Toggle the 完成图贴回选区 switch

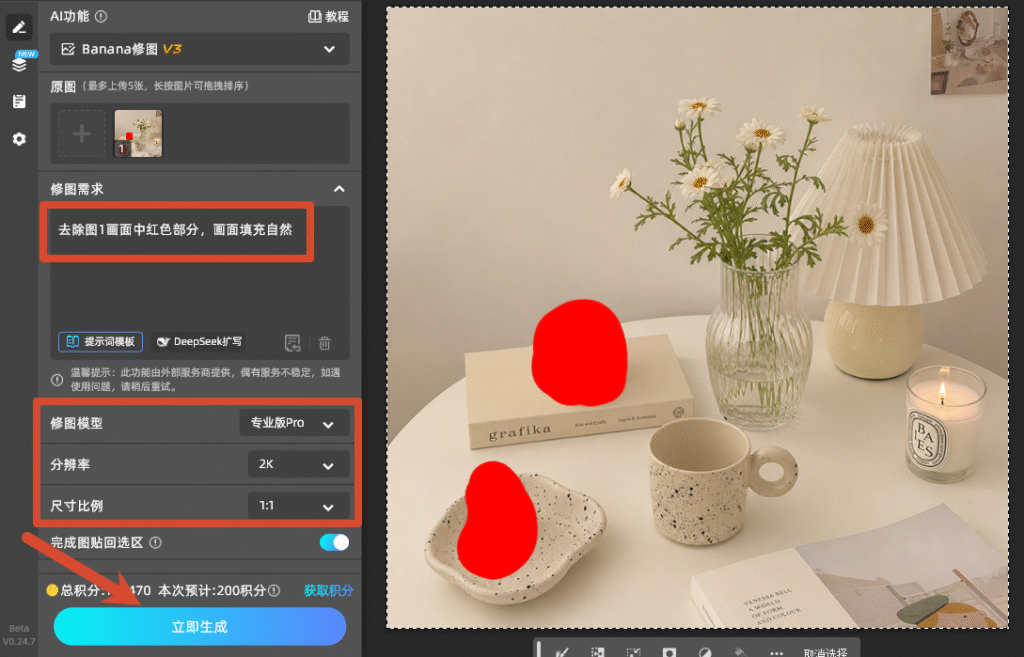tap(334, 542)
